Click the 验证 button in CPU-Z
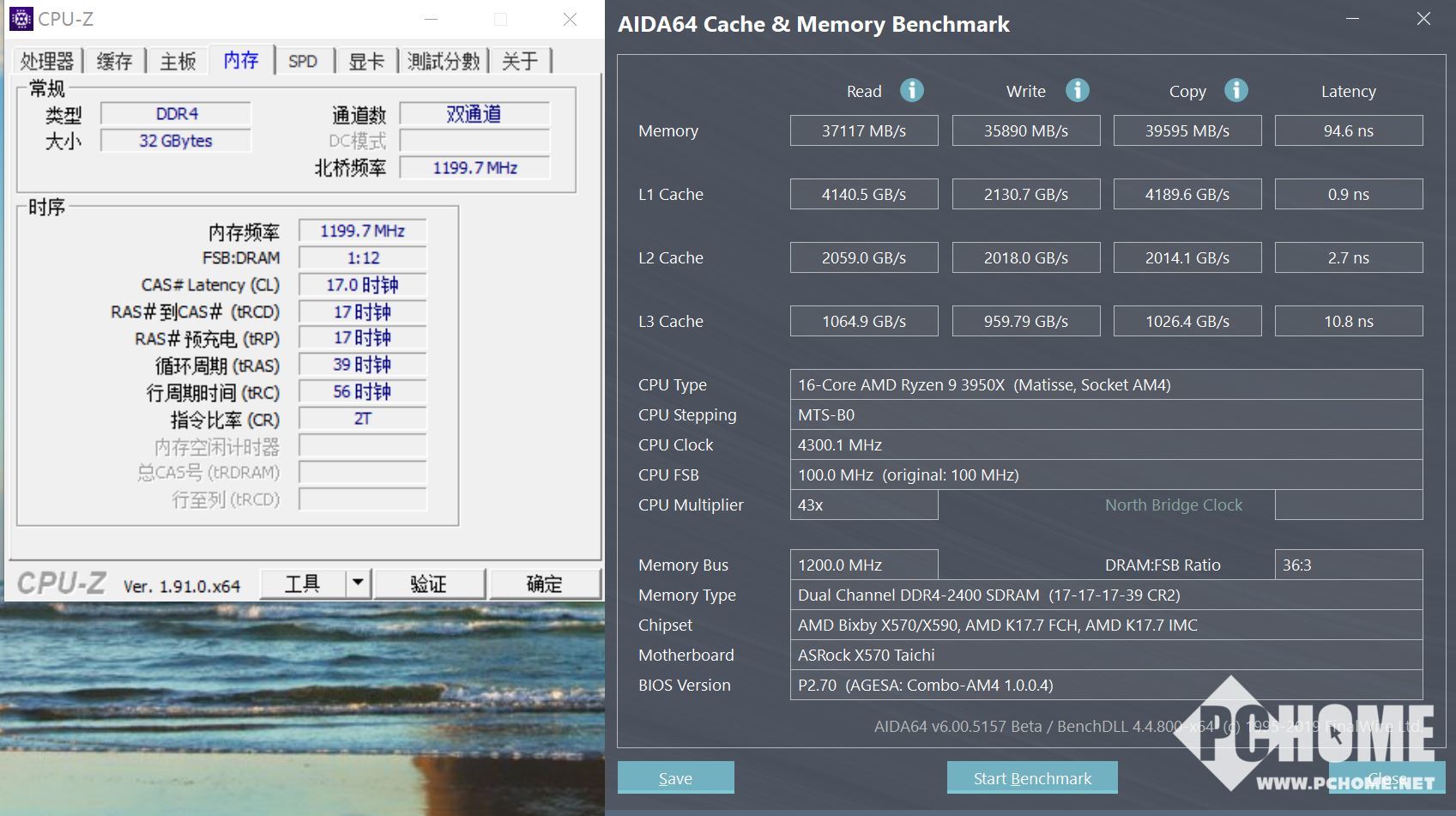The height and width of the screenshot is (816, 1456). 429,583
